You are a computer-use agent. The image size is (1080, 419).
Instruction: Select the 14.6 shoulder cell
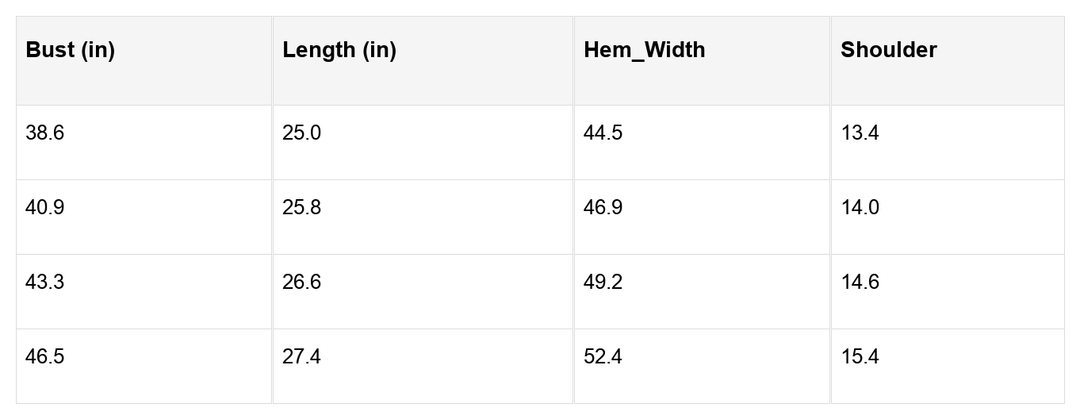coord(860,282)
